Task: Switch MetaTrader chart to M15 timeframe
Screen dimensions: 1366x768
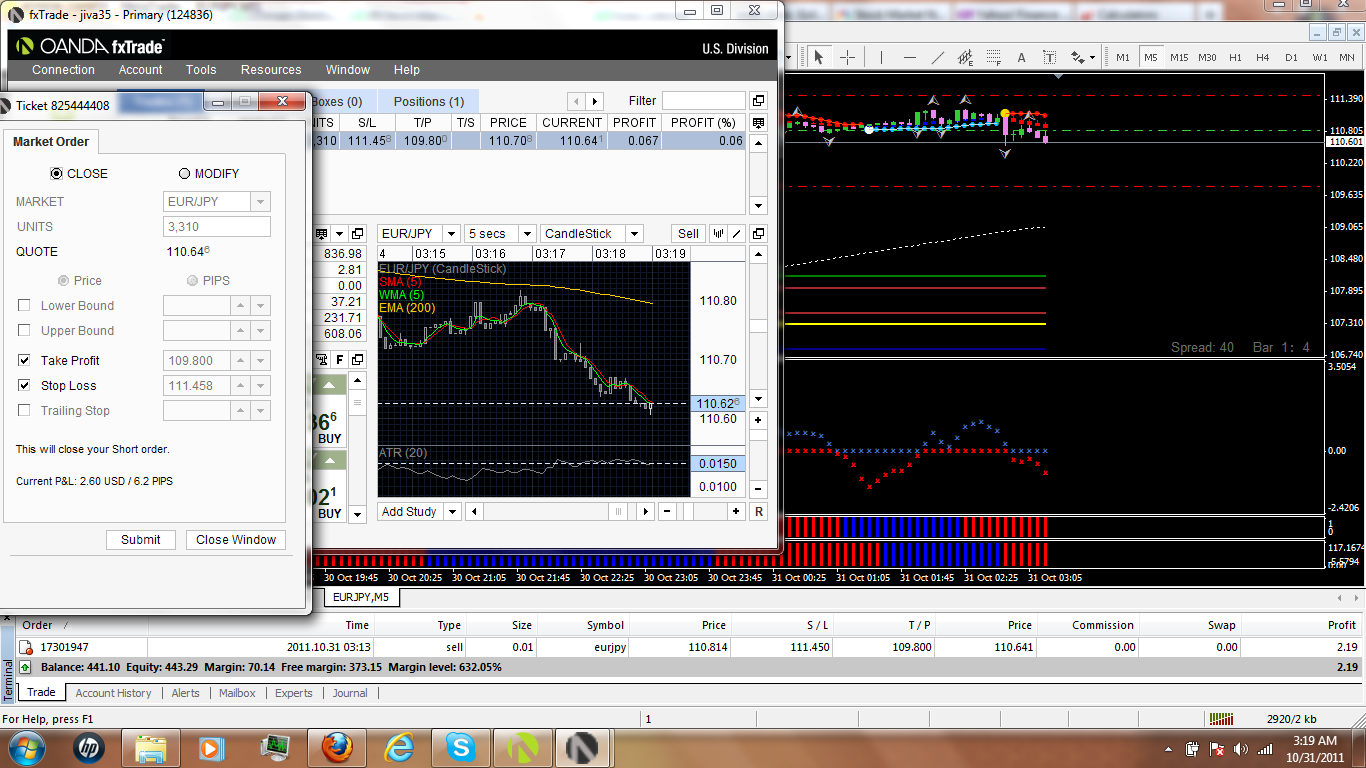Action: pos(1179,57)
